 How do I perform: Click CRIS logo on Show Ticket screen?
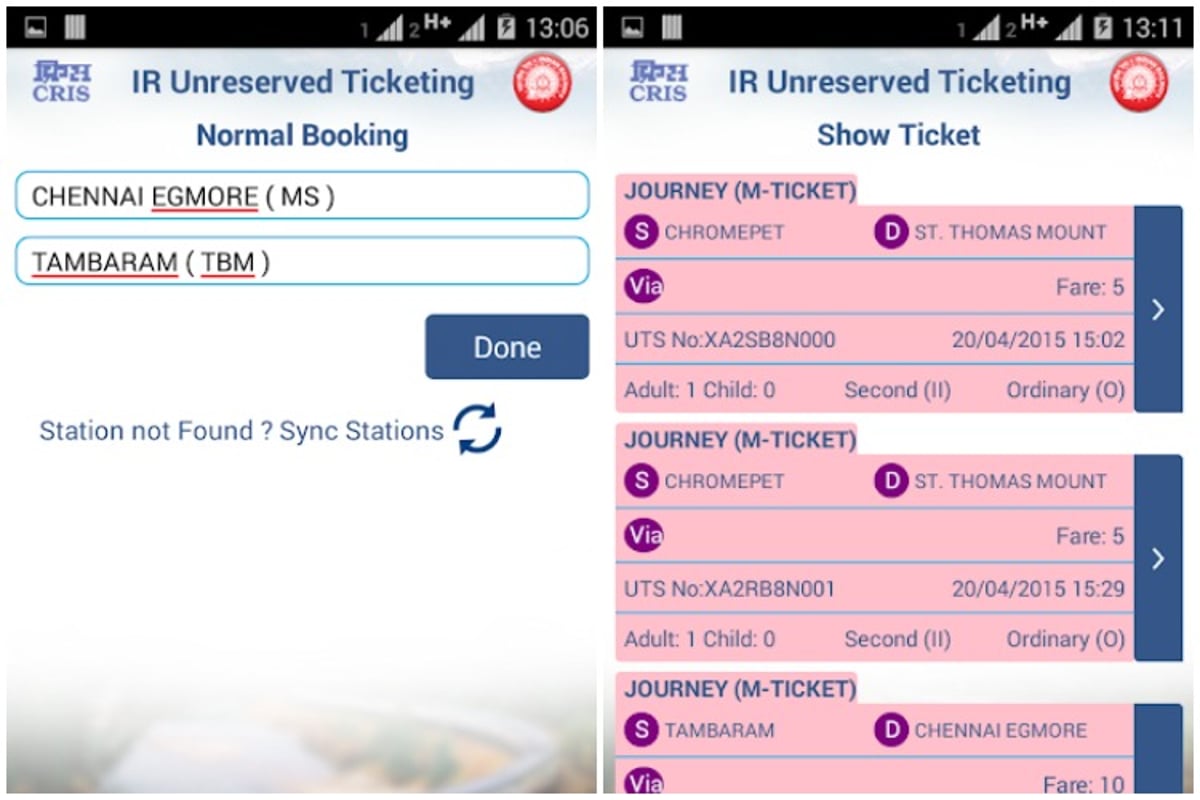click(x=658, y=82)
